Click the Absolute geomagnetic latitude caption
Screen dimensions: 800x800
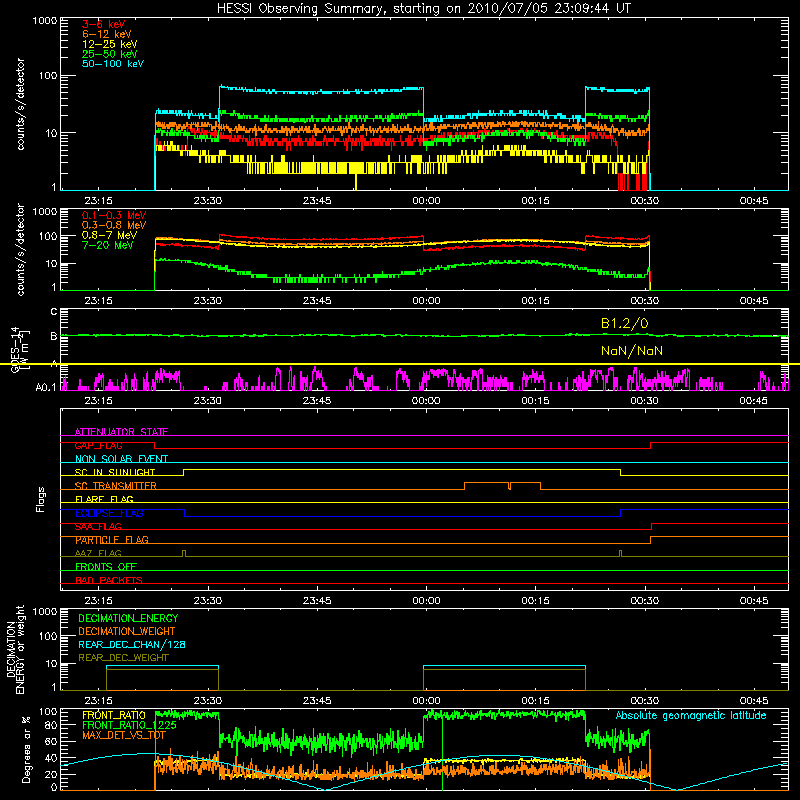click(691, 716)
